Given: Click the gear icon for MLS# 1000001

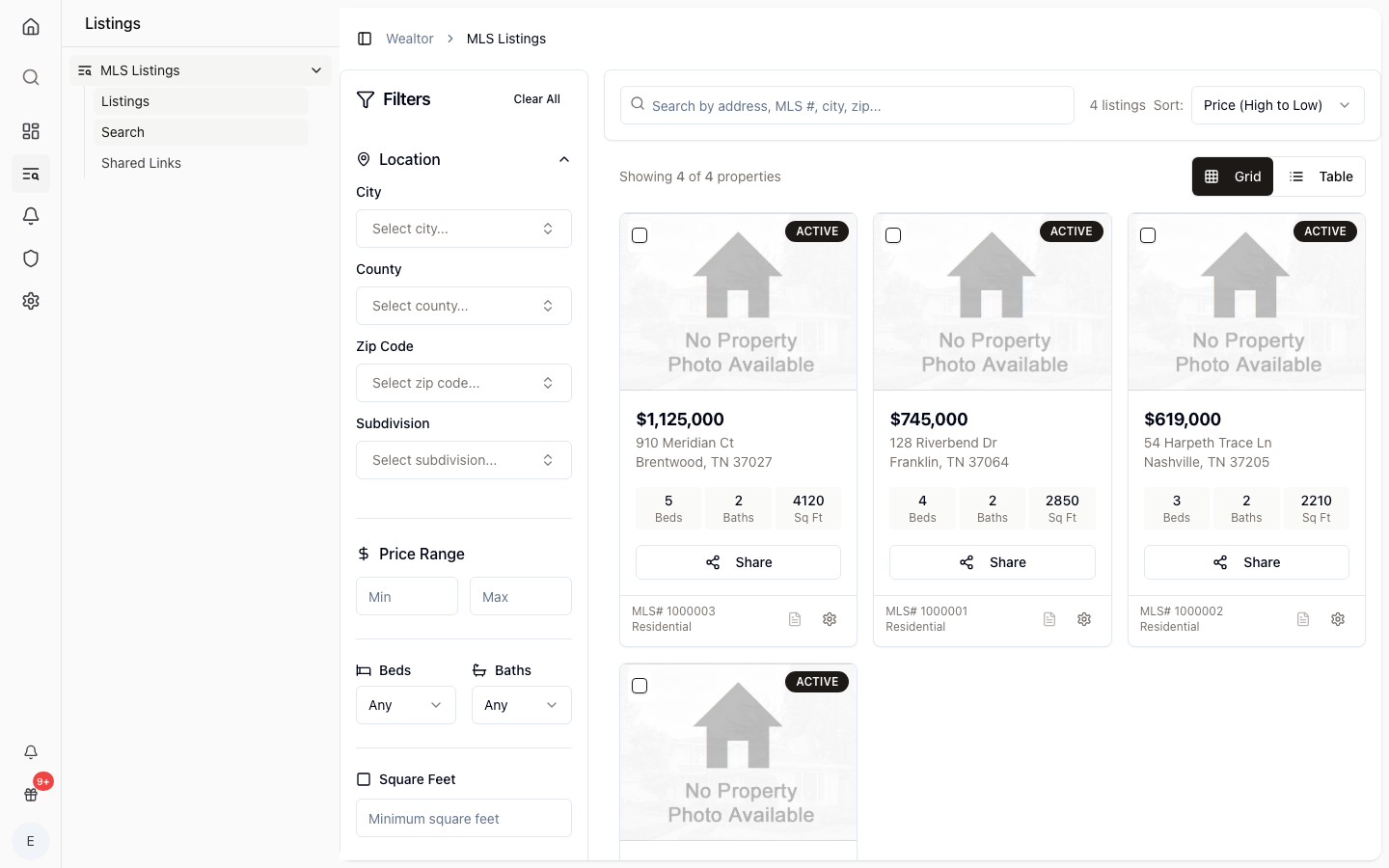Looking at the screenshot, I should 1084,619.
